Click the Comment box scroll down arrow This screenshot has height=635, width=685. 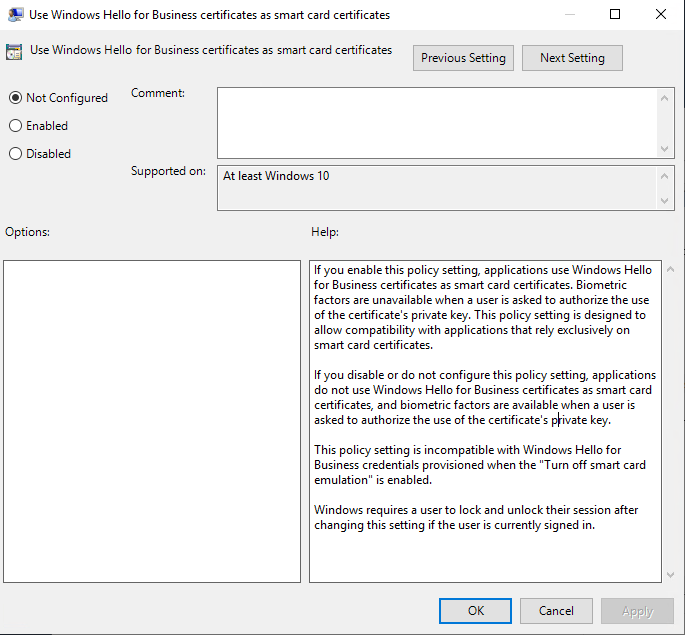coord(666,147)
